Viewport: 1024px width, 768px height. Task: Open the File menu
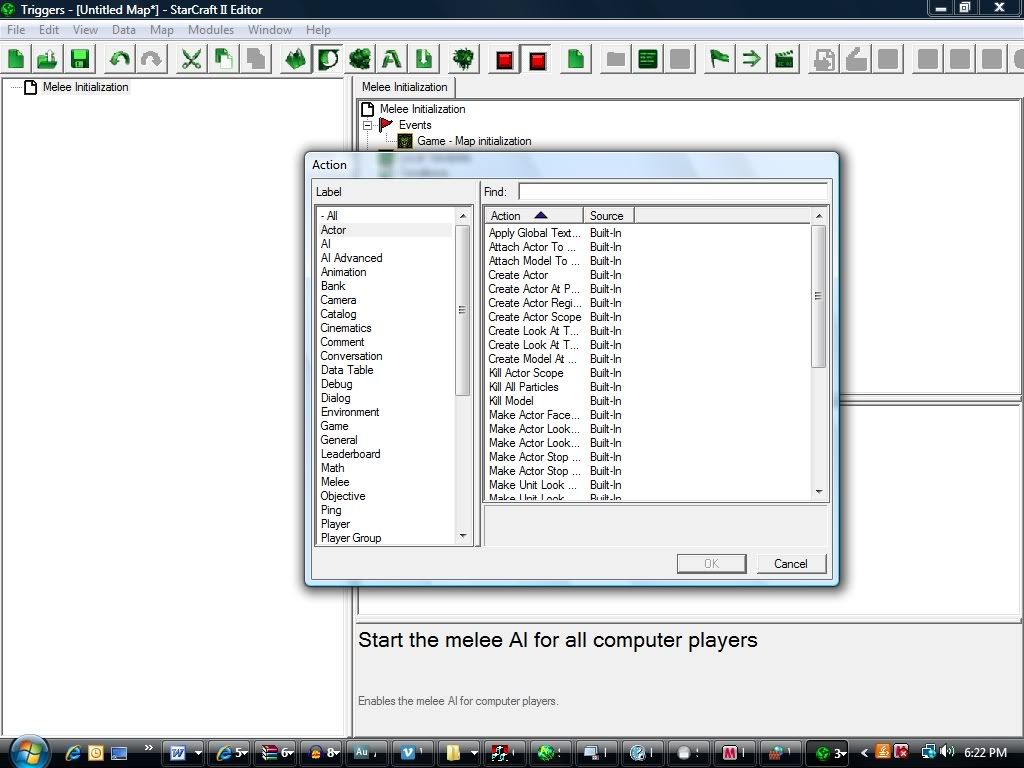pos(16,30)
